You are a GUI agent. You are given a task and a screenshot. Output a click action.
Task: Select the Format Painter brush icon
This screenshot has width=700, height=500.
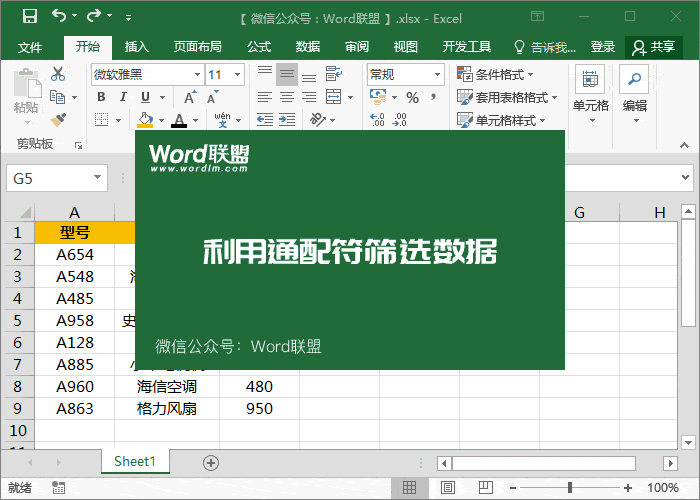(x=58, y=120)
